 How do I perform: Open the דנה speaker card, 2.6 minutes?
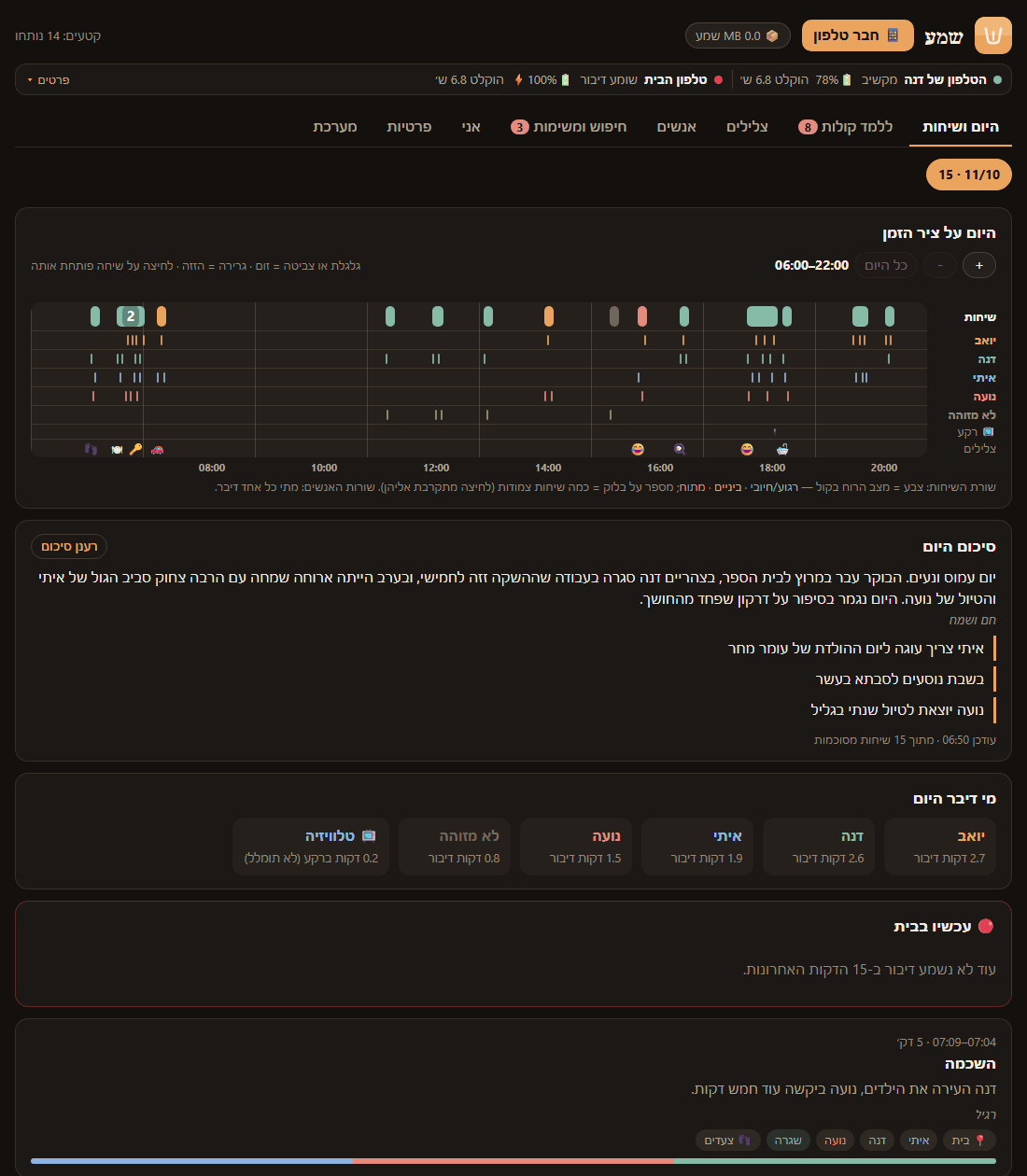[819, 847]
